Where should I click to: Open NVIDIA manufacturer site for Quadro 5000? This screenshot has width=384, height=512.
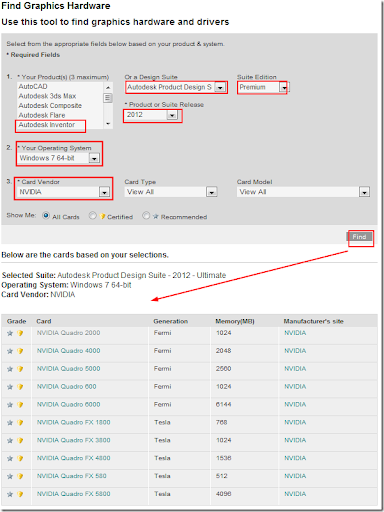[x=295, y=369]
